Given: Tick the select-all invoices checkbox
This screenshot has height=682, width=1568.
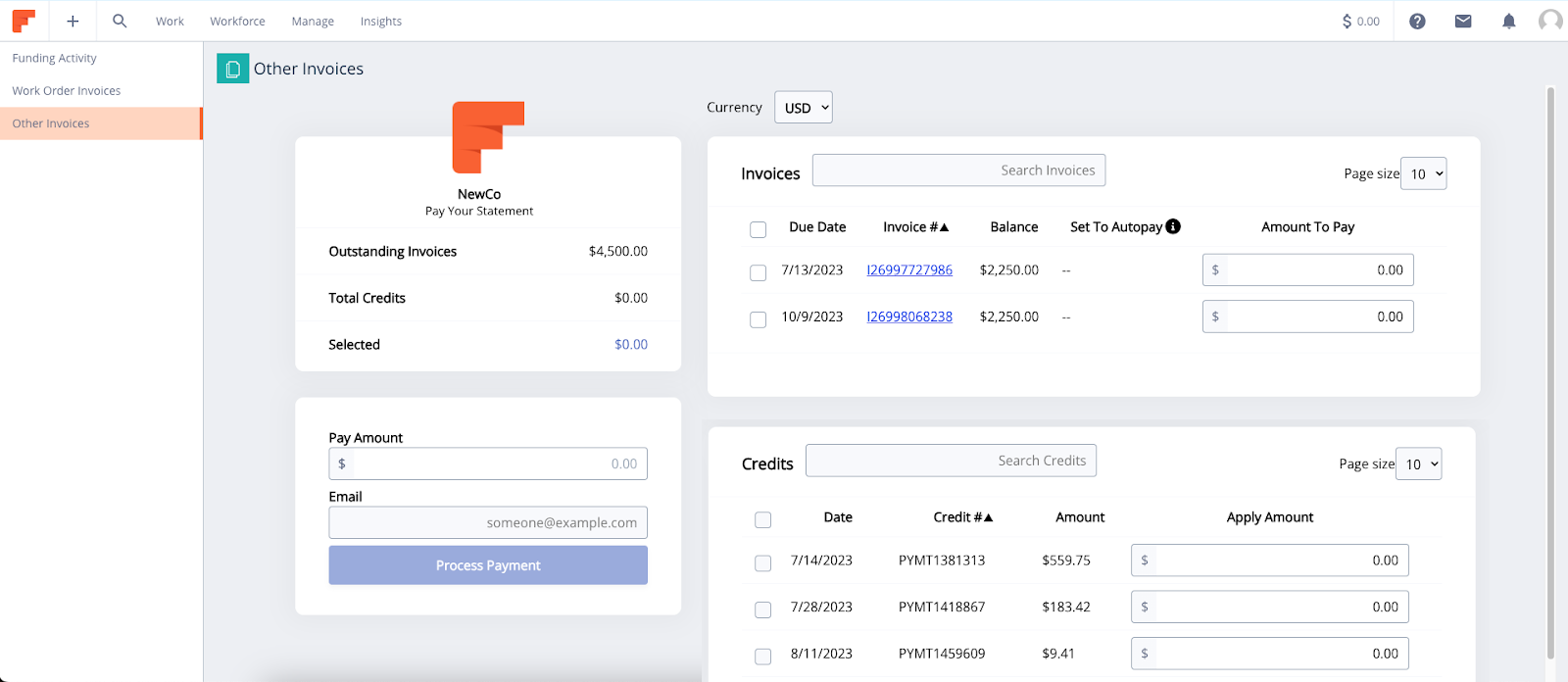Looking at the screenshot, I should (758, 229).
